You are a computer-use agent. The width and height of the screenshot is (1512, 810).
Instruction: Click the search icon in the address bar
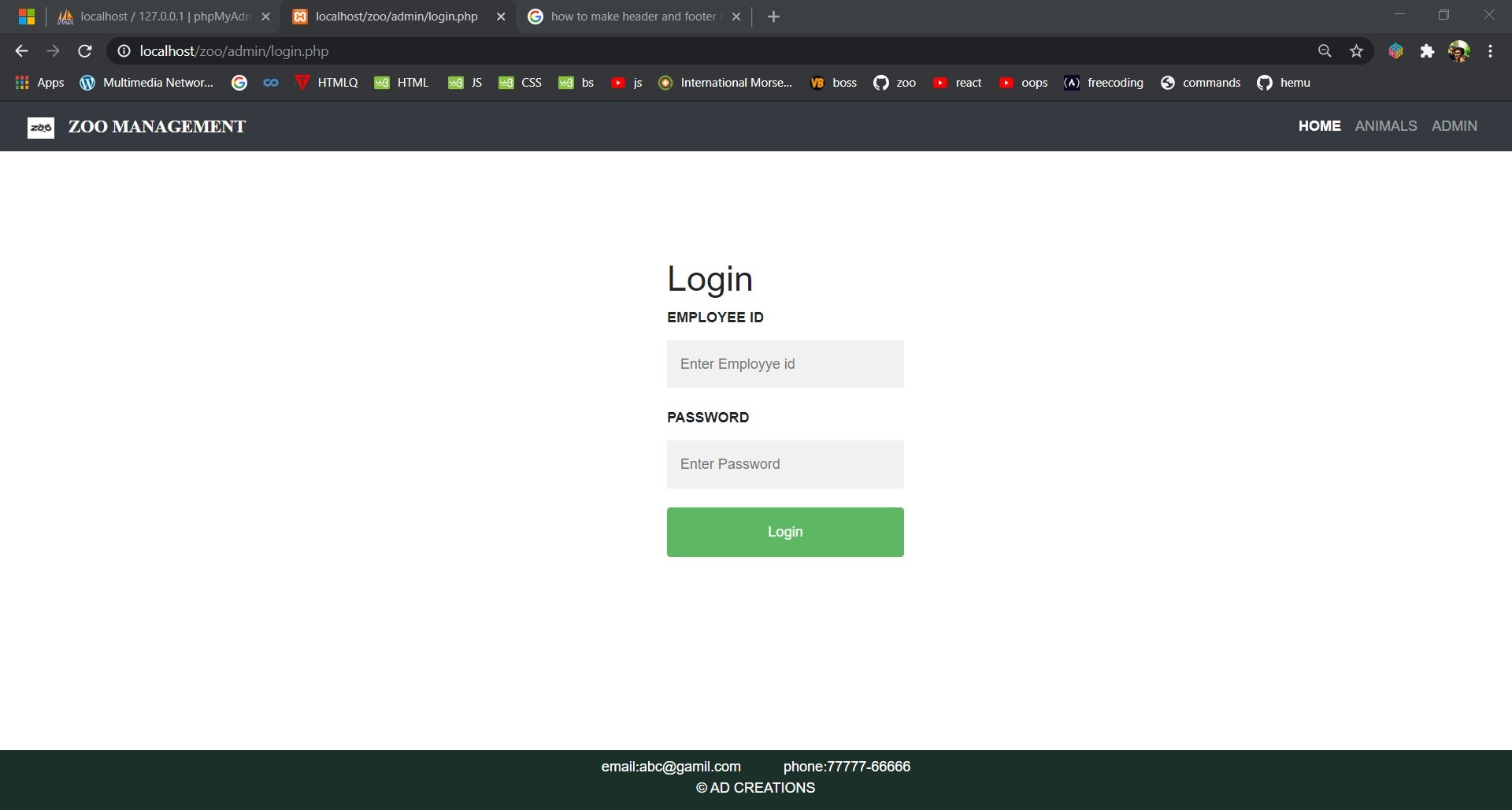point(1325,50)
